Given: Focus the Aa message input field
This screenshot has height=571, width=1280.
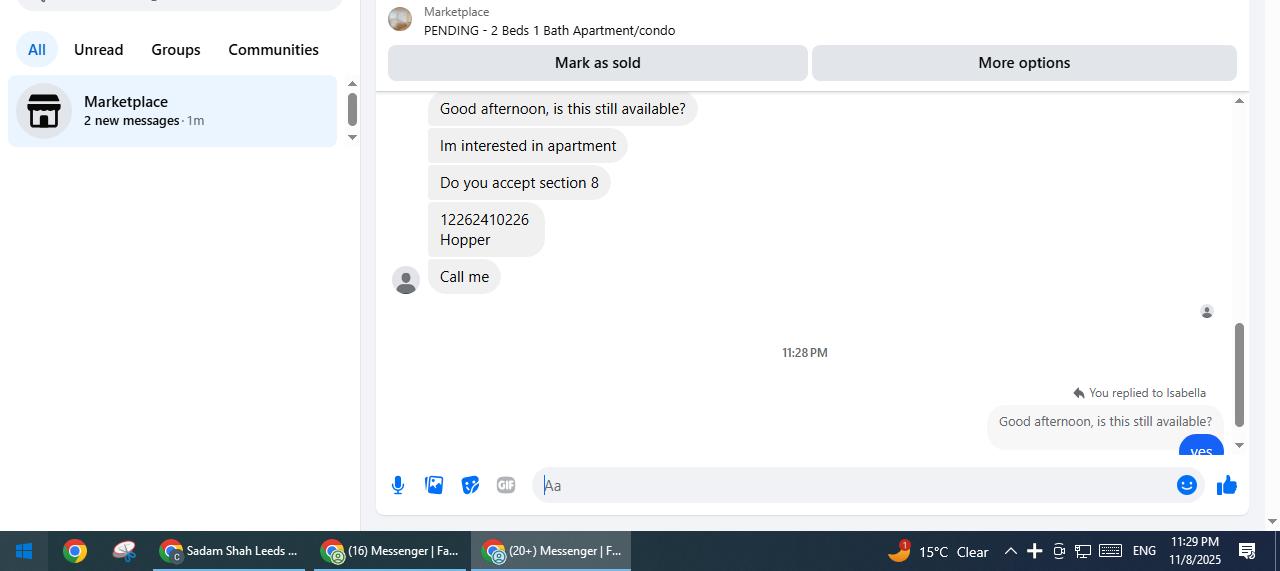Looking at the screenshot, I should (852, 485).
